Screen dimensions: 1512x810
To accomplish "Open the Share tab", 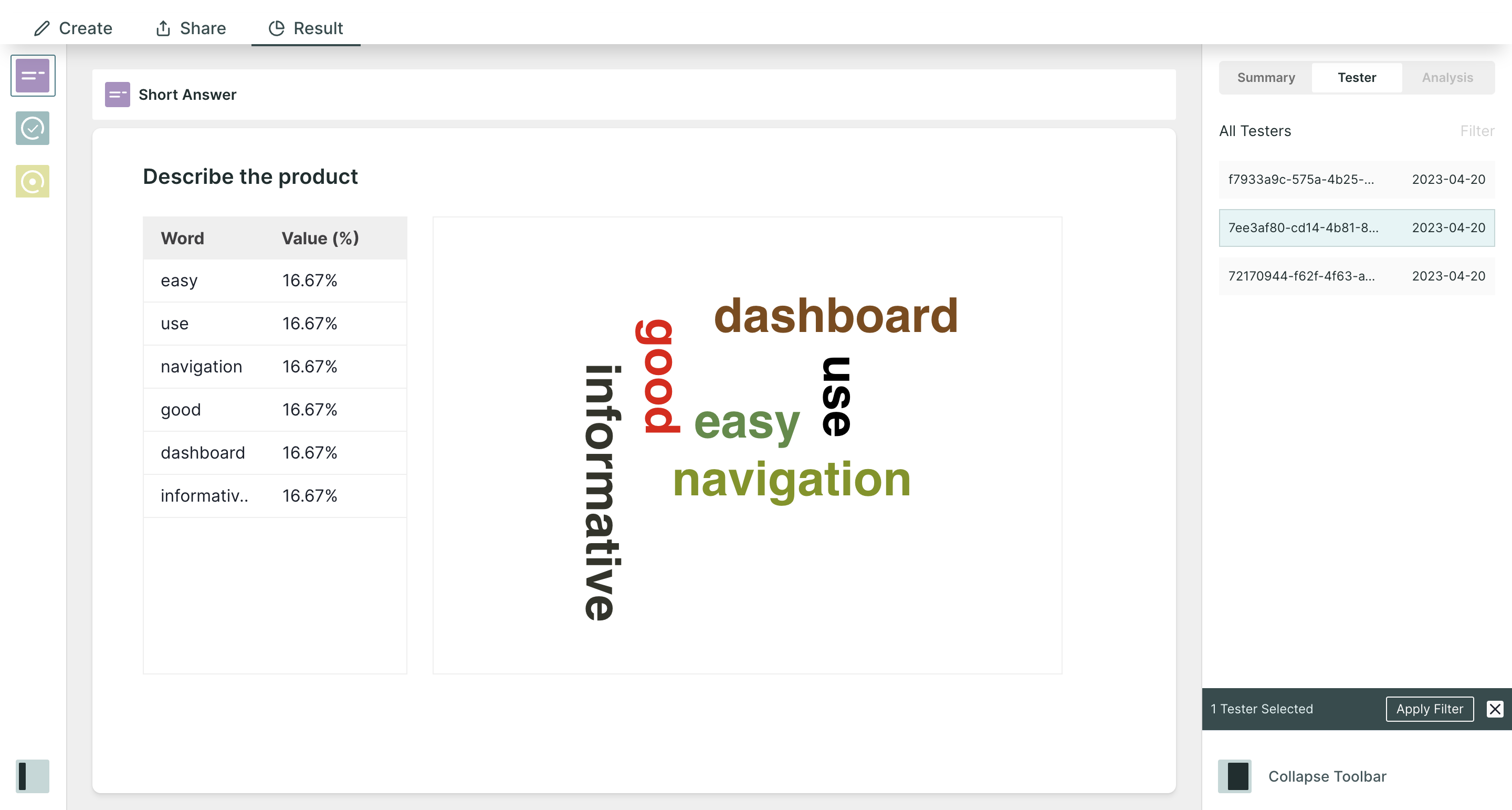I will tap(191, 28).
